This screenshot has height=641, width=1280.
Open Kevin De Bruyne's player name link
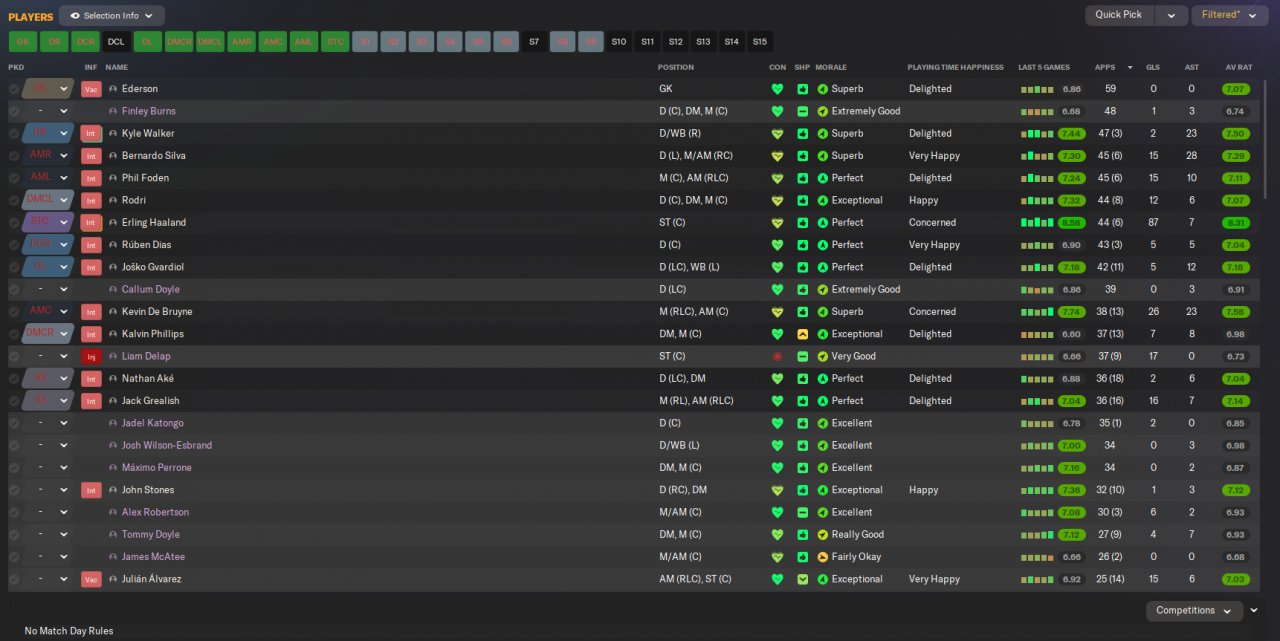(x=157, y=311)
